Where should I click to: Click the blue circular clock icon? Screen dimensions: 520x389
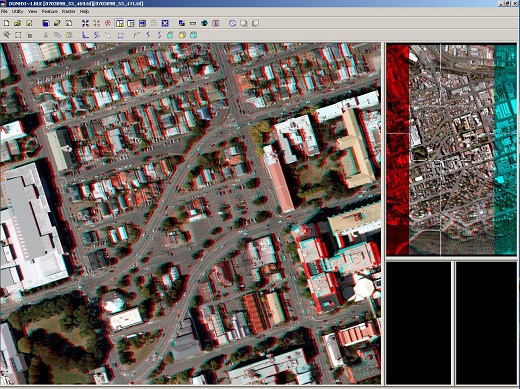232,23
